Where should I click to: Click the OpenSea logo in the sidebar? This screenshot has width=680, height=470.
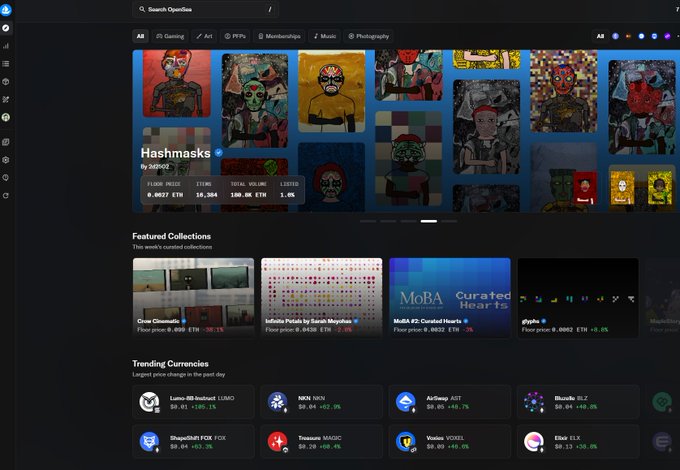[x=6, y=9]
